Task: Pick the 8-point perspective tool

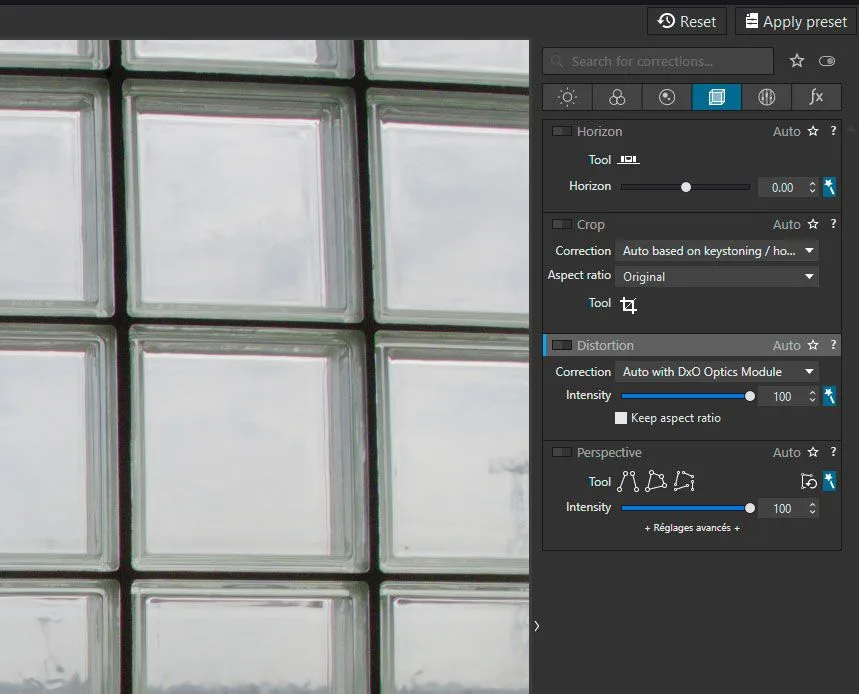Action: pyautogui.click(x=684, y=482)
